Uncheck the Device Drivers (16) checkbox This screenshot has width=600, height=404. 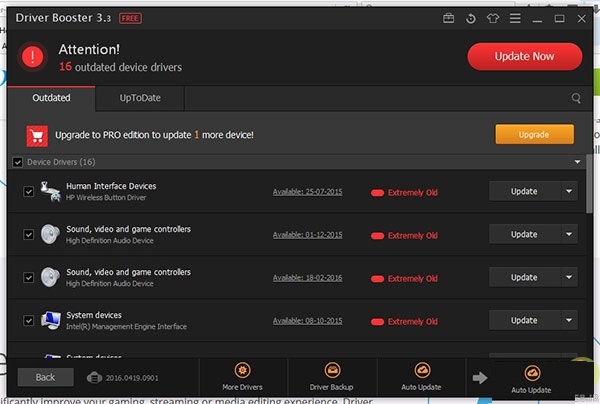click(x=17, y=162)
